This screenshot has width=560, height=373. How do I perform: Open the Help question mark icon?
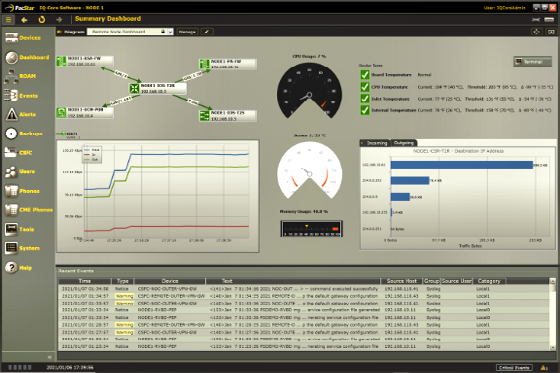(x=11, y=267)
